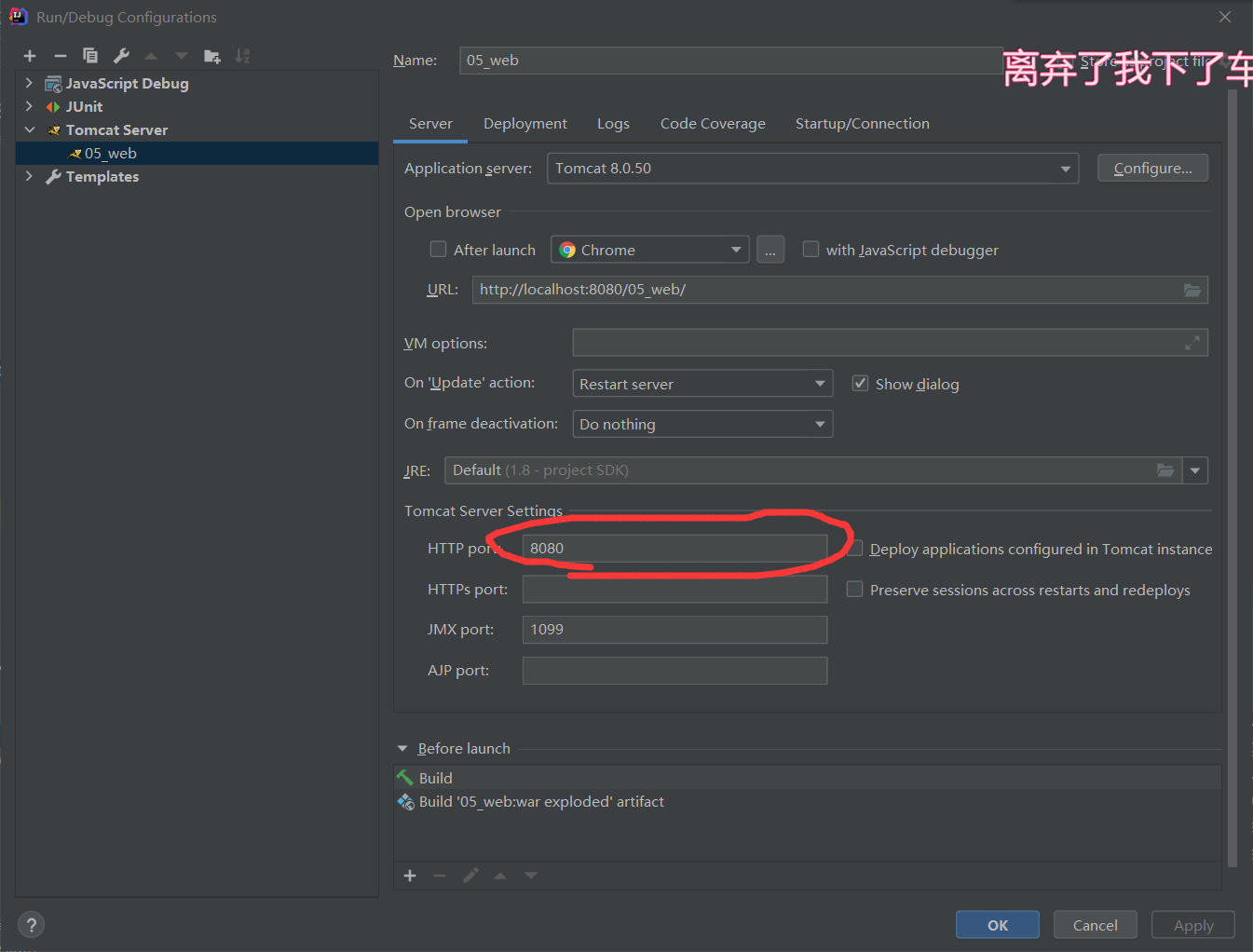
Task: Remove the before-launch task with the minus icon
Action: (x=440, y=876)
